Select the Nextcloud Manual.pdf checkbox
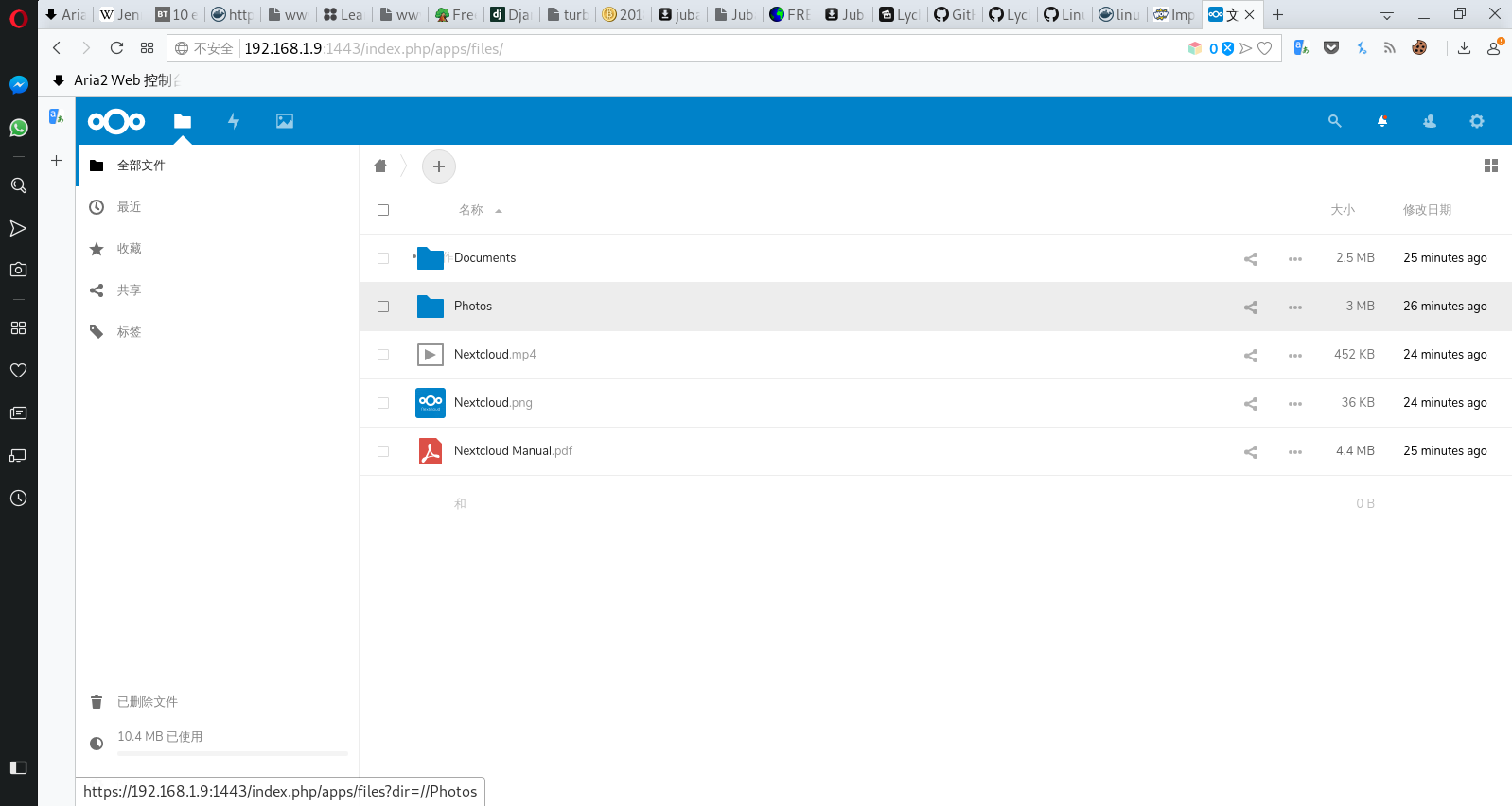The width and height of the screenshot is (1512, 806). pos(383,451)
